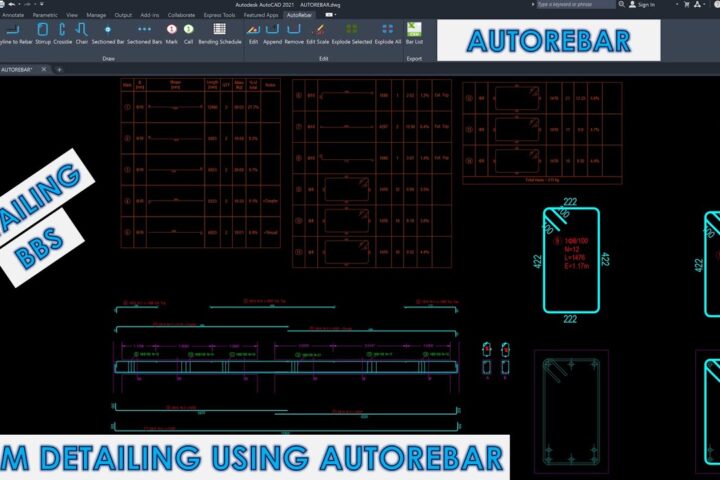Click the Undo arrow in quick access toolbar
This screenshot has width=720, height=480.
pos(12,4)
